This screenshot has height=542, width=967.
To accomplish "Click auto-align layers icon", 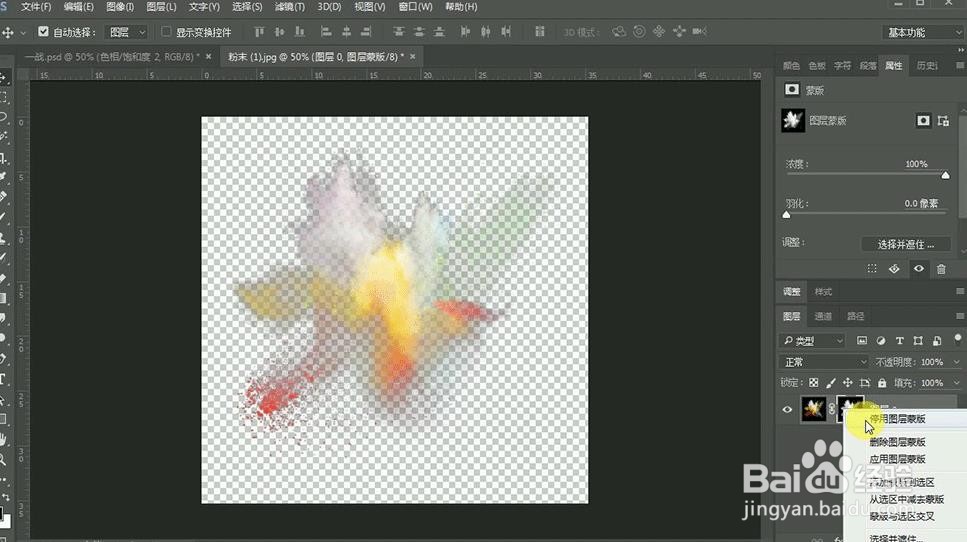I will click(x=540, y=31).
